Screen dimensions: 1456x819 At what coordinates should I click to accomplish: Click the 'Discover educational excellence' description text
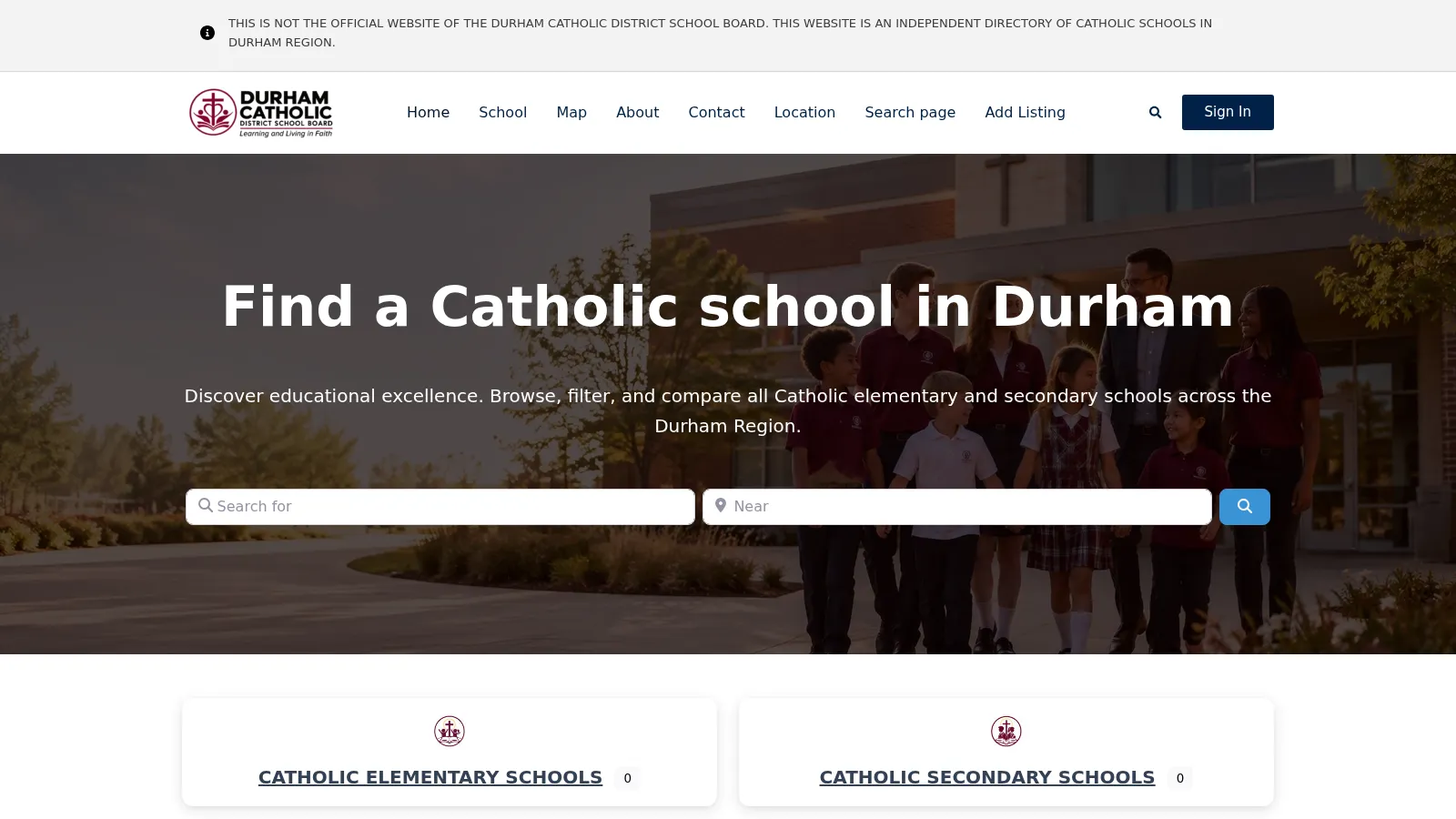(728, 410)
